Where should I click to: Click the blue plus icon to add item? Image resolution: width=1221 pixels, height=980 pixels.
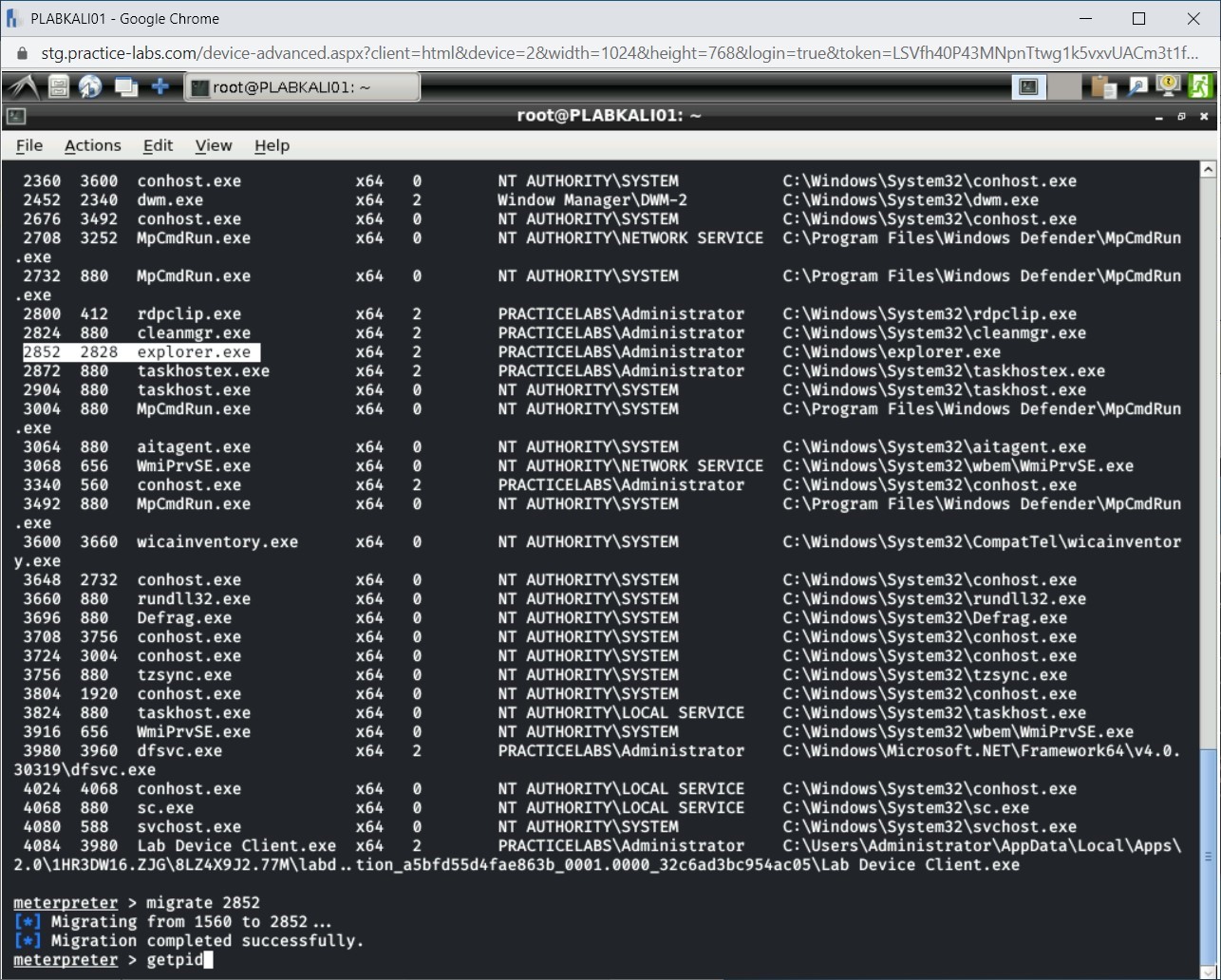click(160, 85)
